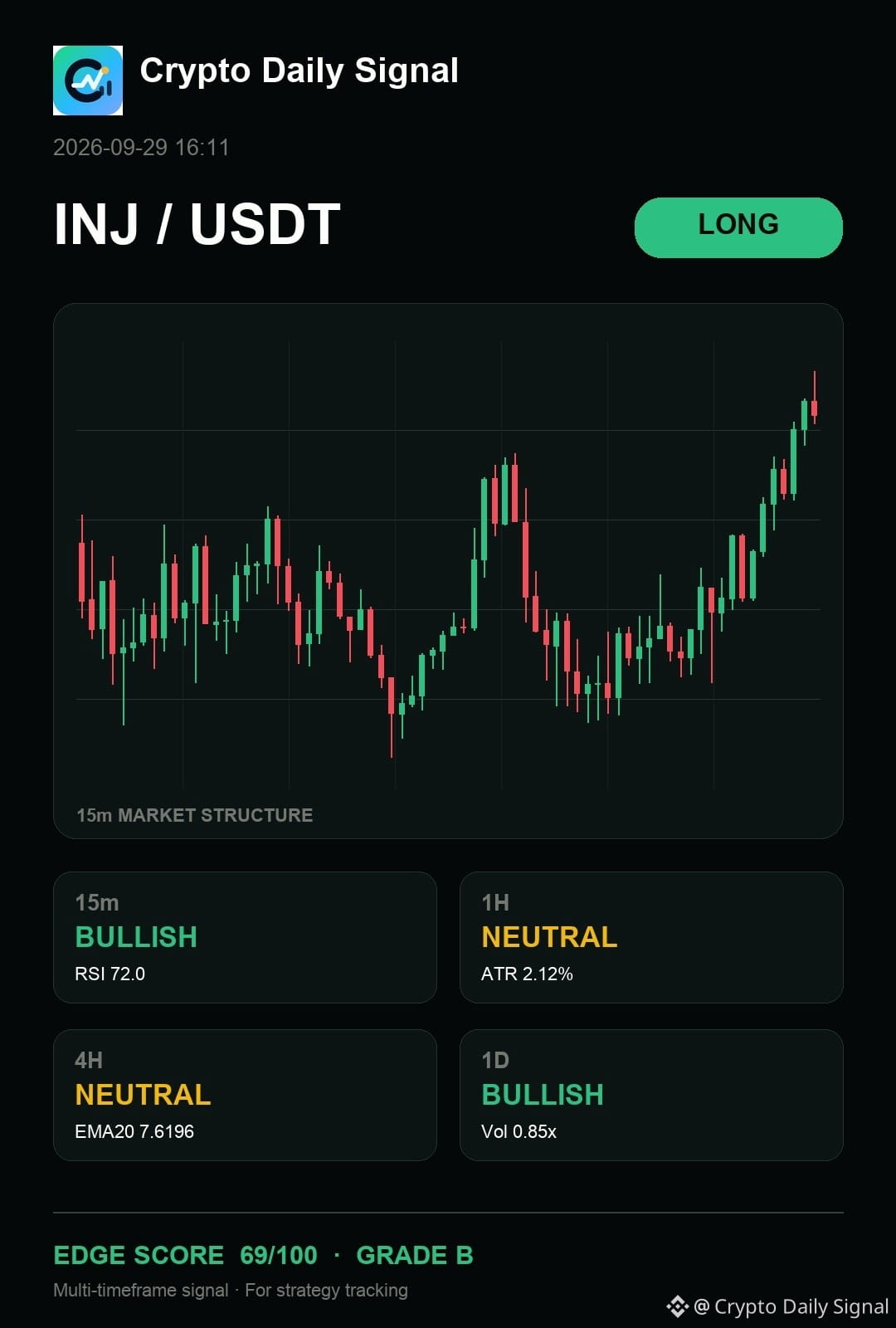Viewport: 896px width, 1328px height.
Task: Click the Vol 0.85x reading
Action: [x=519, y=1131]
